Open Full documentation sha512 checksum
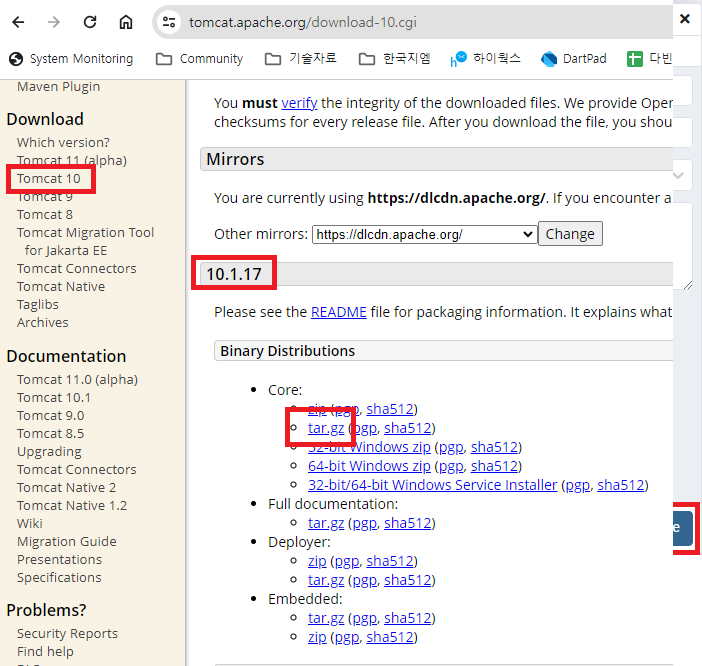Screen dimensions: 702x666 point(407,523)
